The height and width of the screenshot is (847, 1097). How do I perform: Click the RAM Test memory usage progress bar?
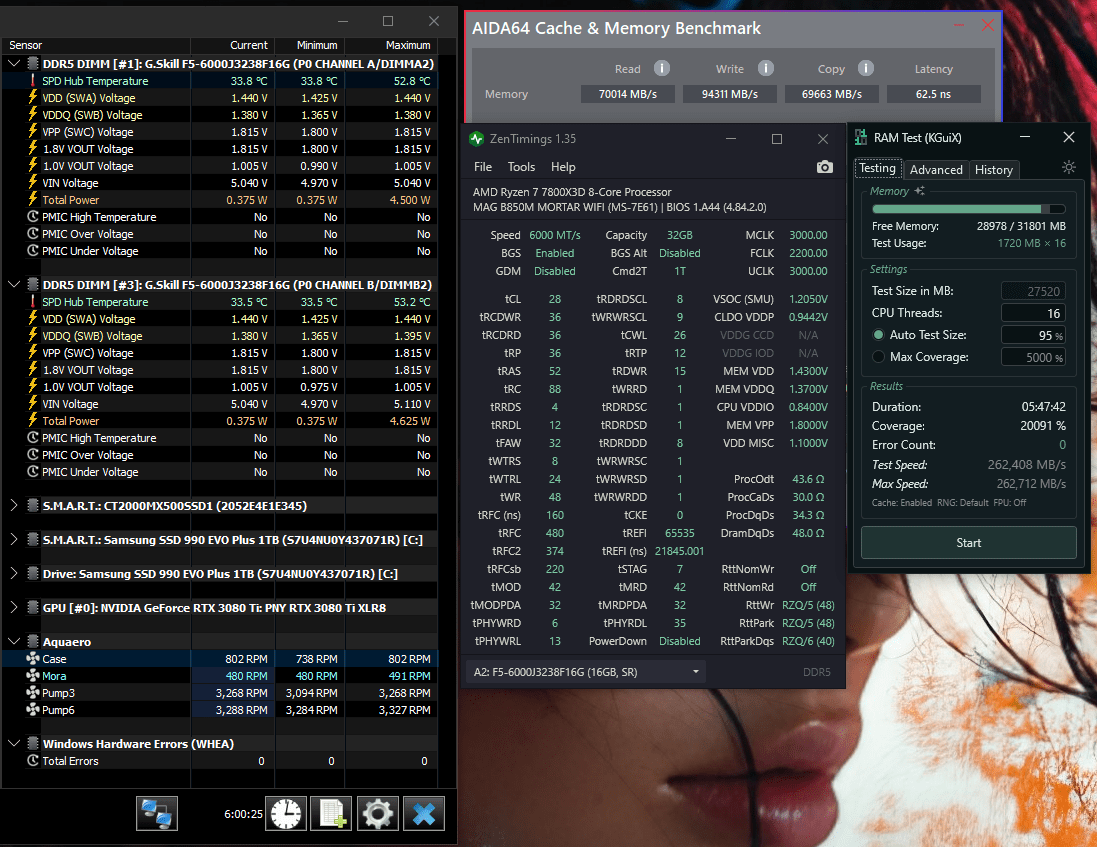point(968,208)
